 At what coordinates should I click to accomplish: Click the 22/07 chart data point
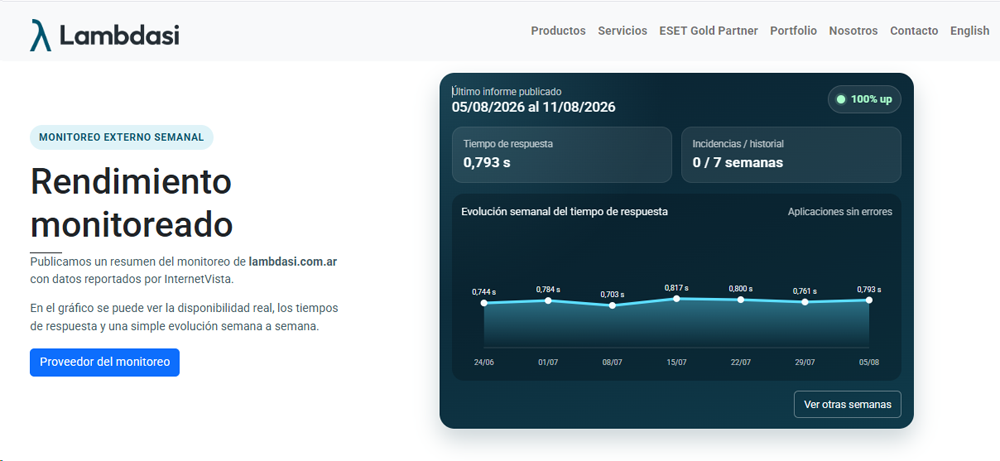740,300
